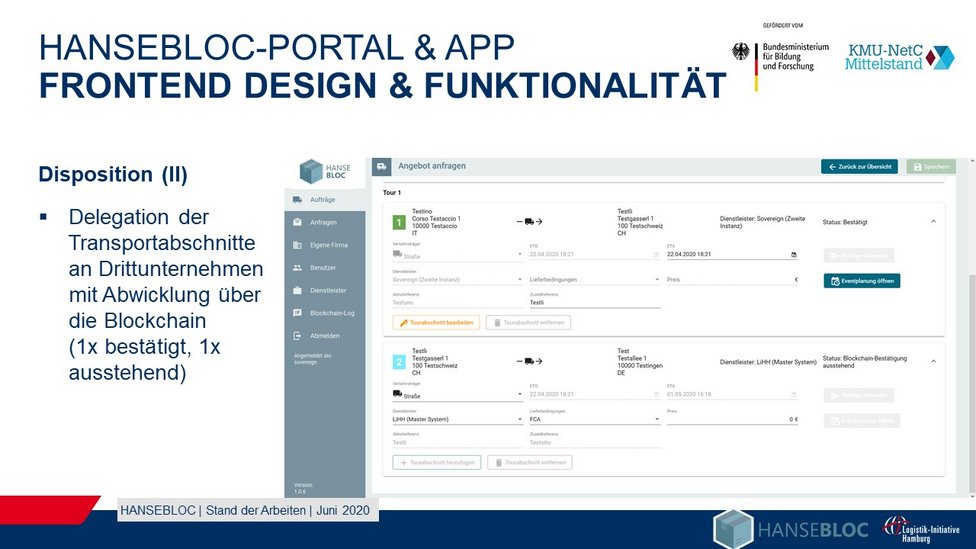The width and height of the screenshot is (976, 549).
Task: Click truck arrow icon in tour section 1
Action: pyautogui.click(x=529, y=222)
